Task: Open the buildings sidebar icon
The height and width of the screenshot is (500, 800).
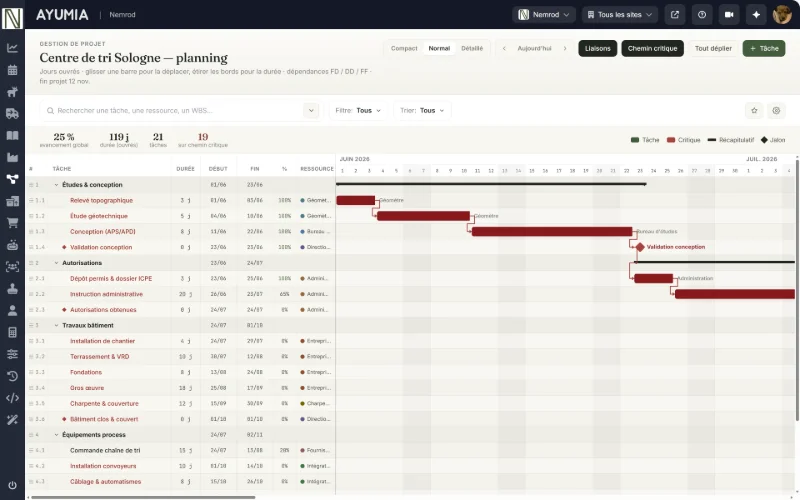Action: pyautogui.click(x=12, y=201)
